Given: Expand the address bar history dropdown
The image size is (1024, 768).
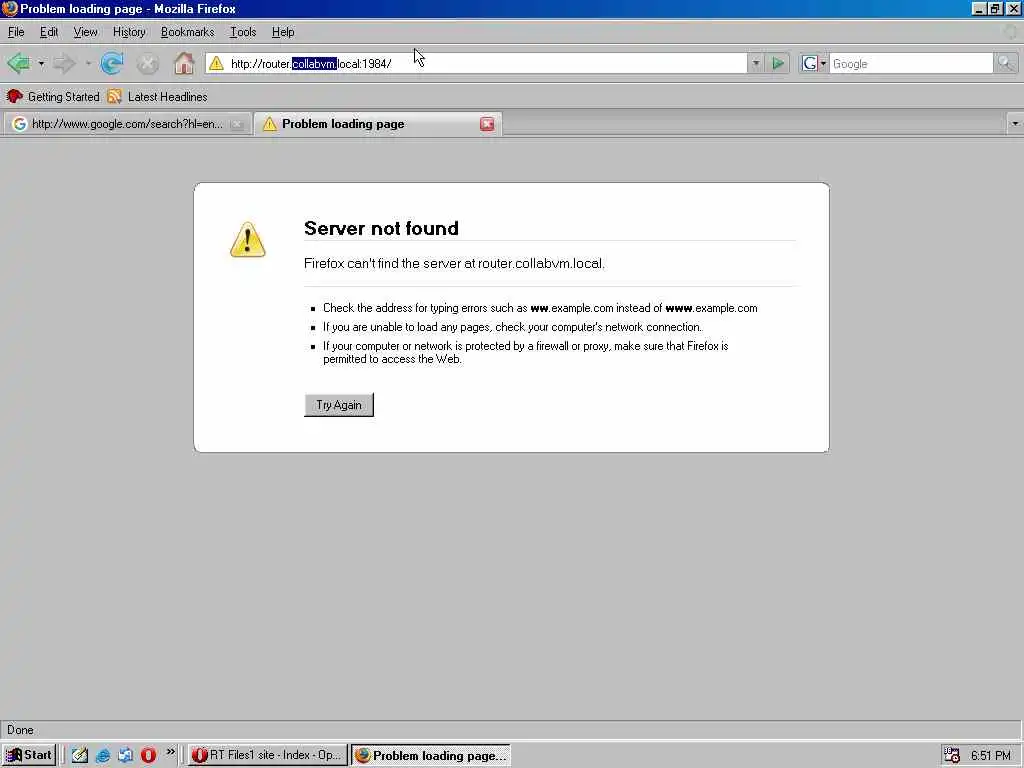Looking at the screenshot, I should click(756, 63).
